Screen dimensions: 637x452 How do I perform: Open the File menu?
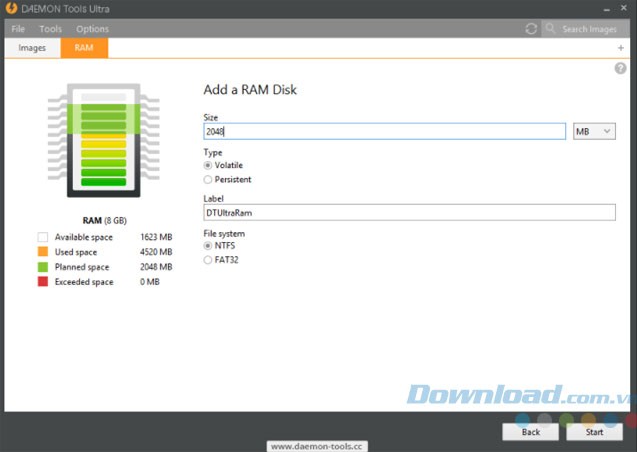click(18, 29)
